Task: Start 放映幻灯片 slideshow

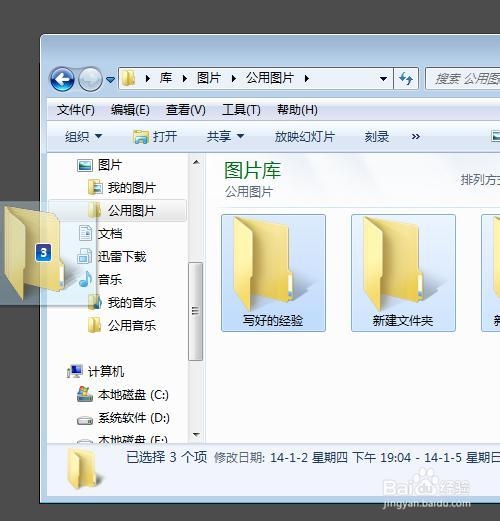Action: [x=304, y=137]
